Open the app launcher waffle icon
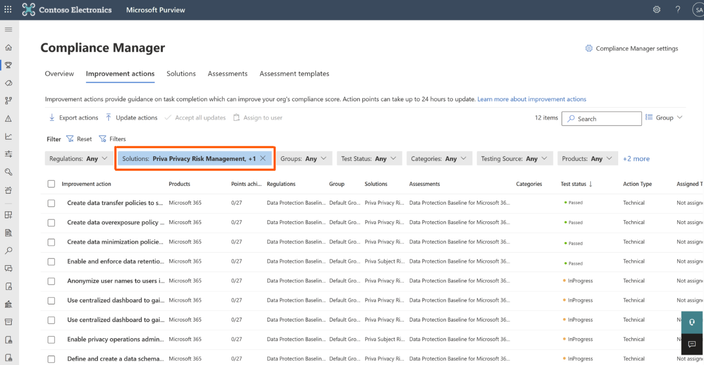This screenshot has height=365, width=704. point(8,9)
